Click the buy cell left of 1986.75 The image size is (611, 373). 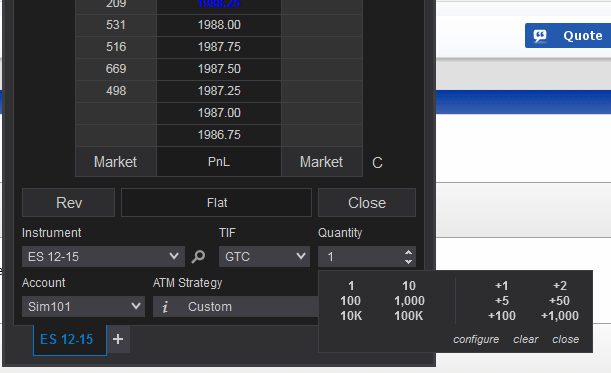(116, 135)
